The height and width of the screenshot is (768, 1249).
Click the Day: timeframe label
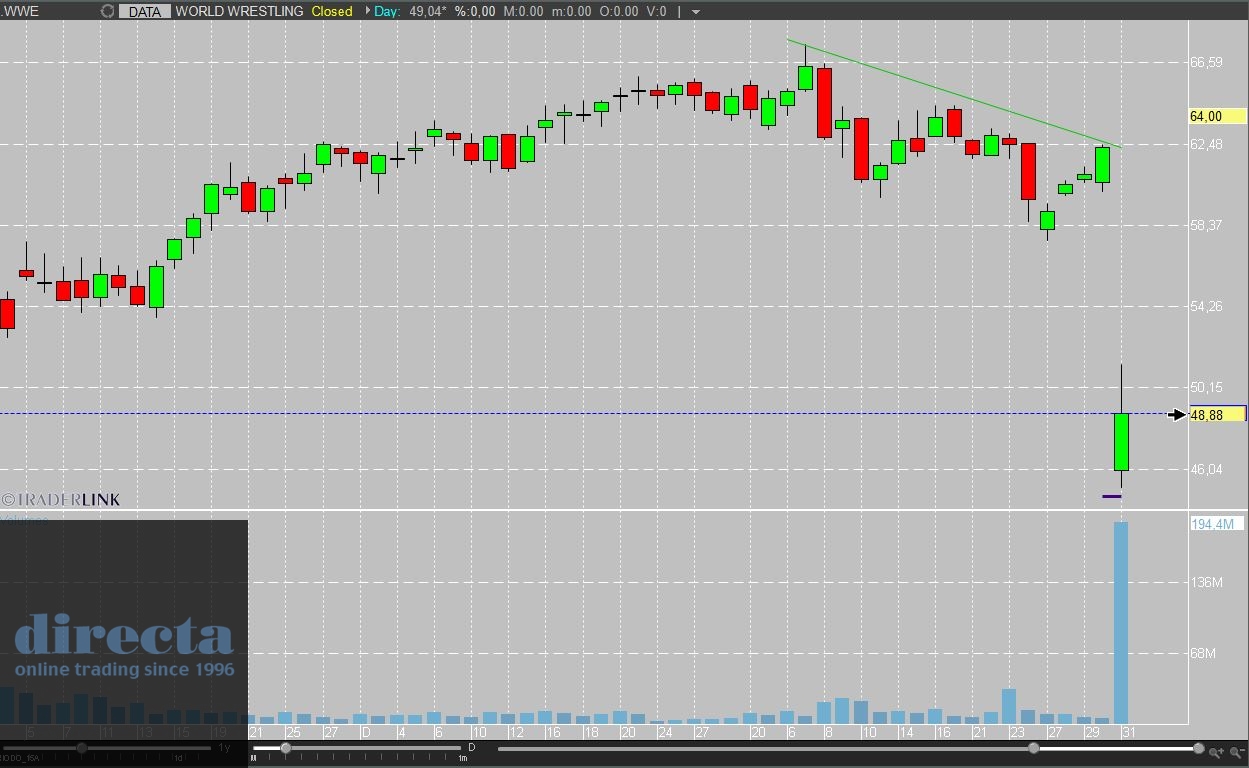click(386, 11)
